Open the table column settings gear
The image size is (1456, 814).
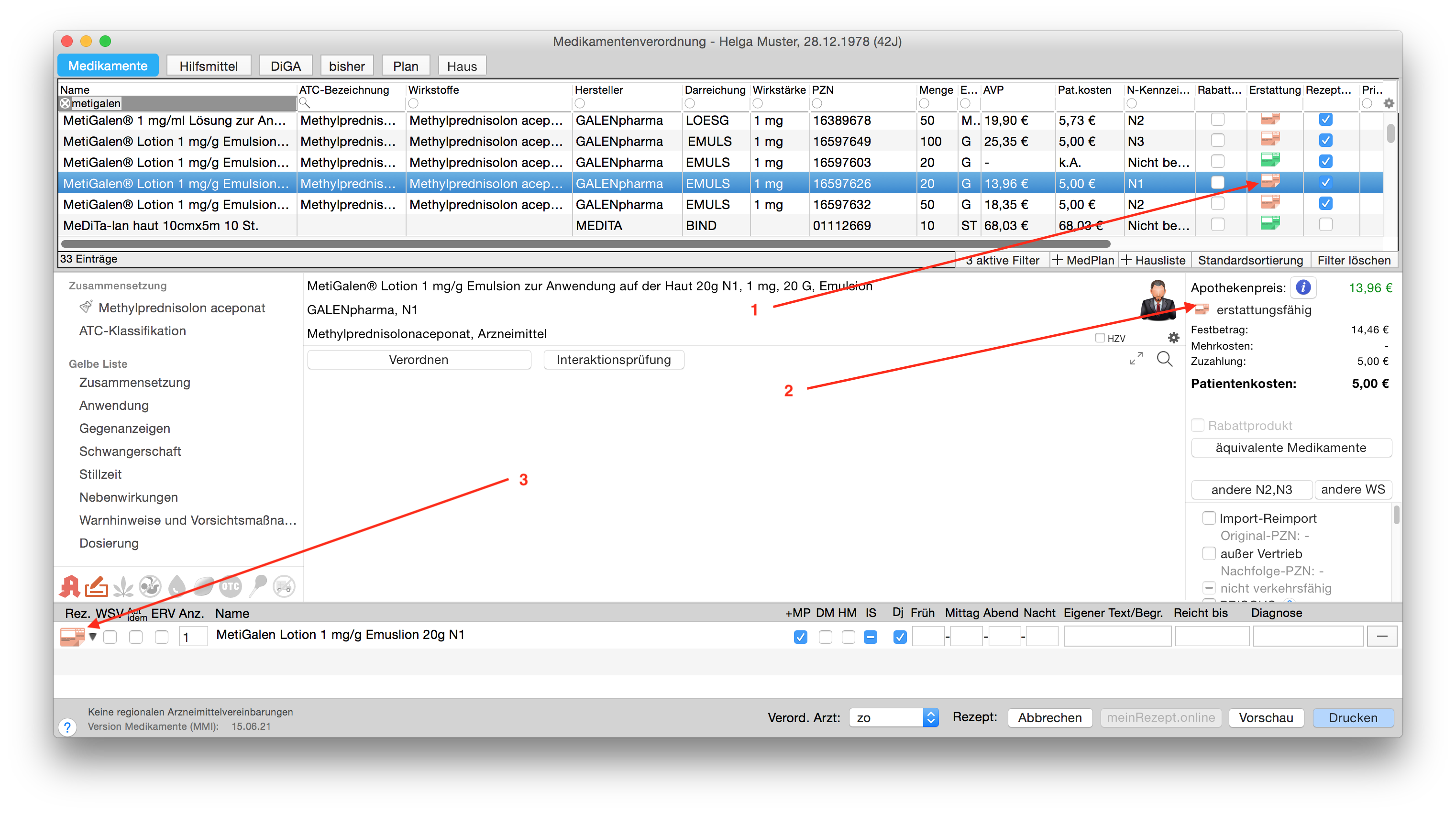pyautogui.click(x=1389, y=103)
